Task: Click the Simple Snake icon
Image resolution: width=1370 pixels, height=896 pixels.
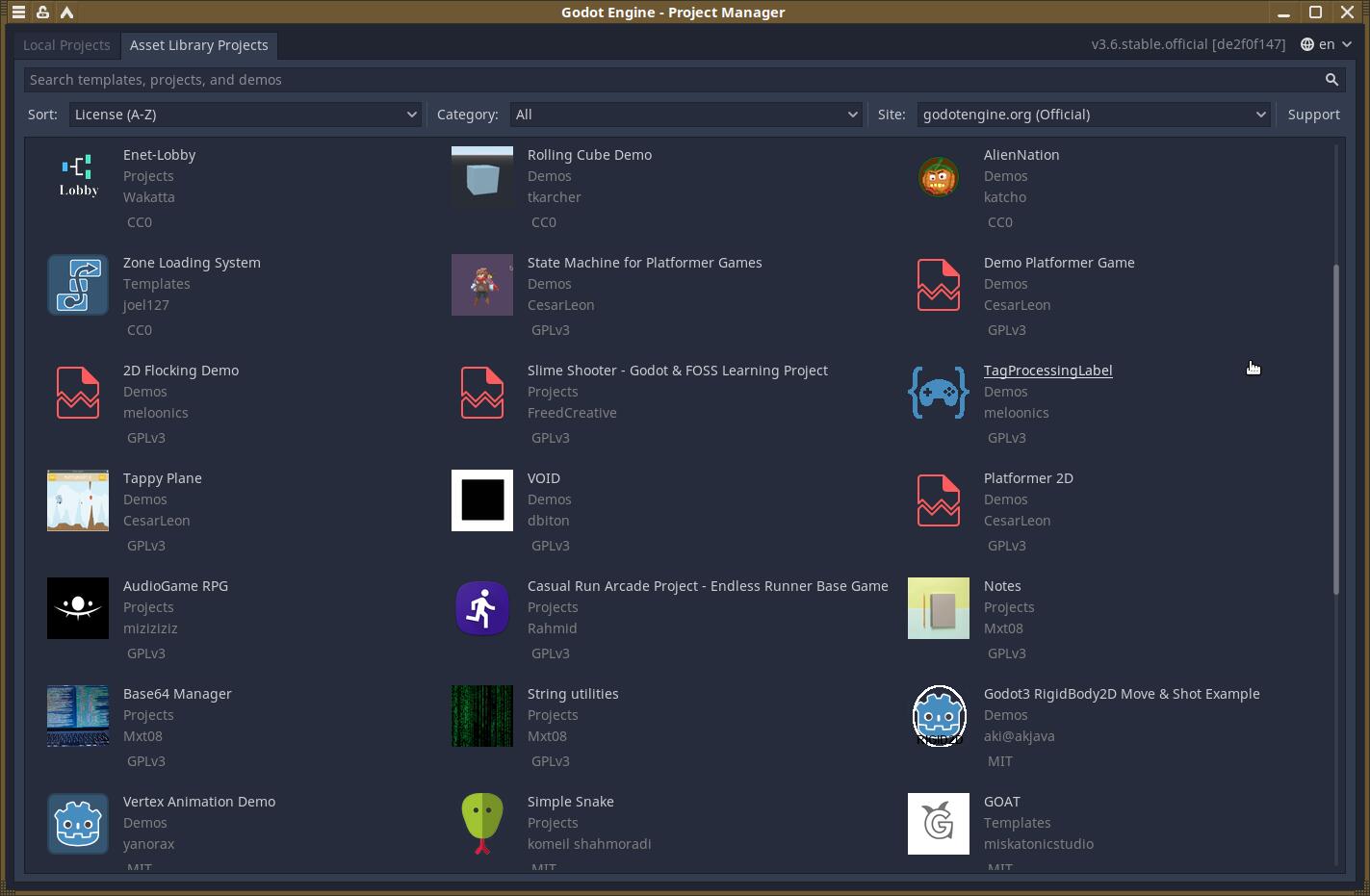Action: pos(482,824)
